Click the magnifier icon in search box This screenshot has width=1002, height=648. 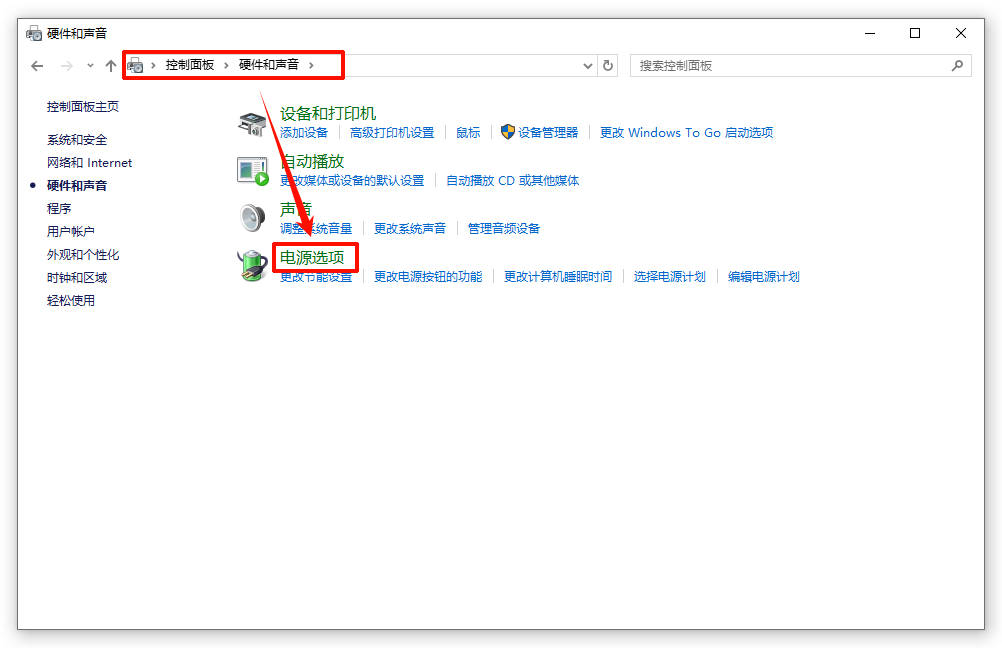pyautogui.click(x=958, y=65)
